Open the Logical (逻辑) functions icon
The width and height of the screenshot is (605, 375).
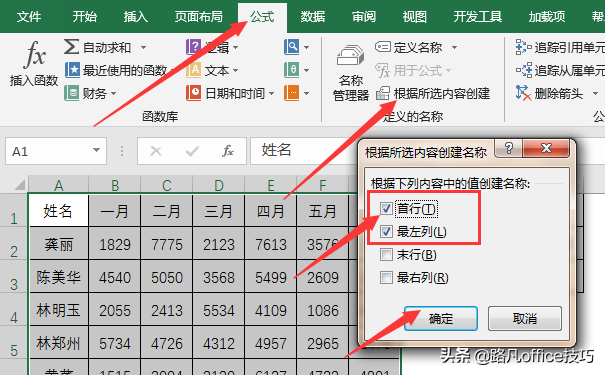coord(193,47)
